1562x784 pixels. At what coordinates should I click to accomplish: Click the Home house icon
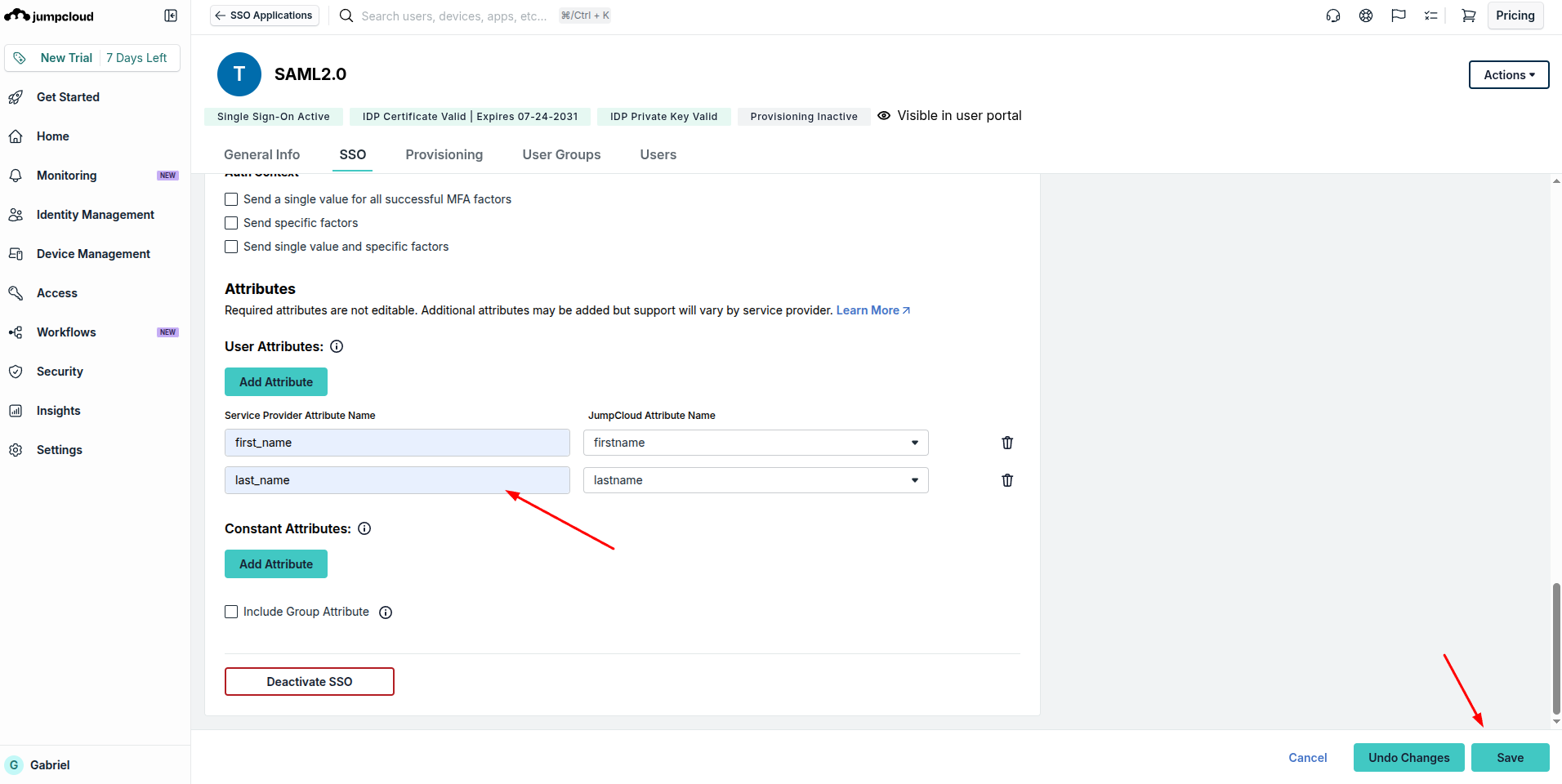pyautogui.click(x=16, y=136)
